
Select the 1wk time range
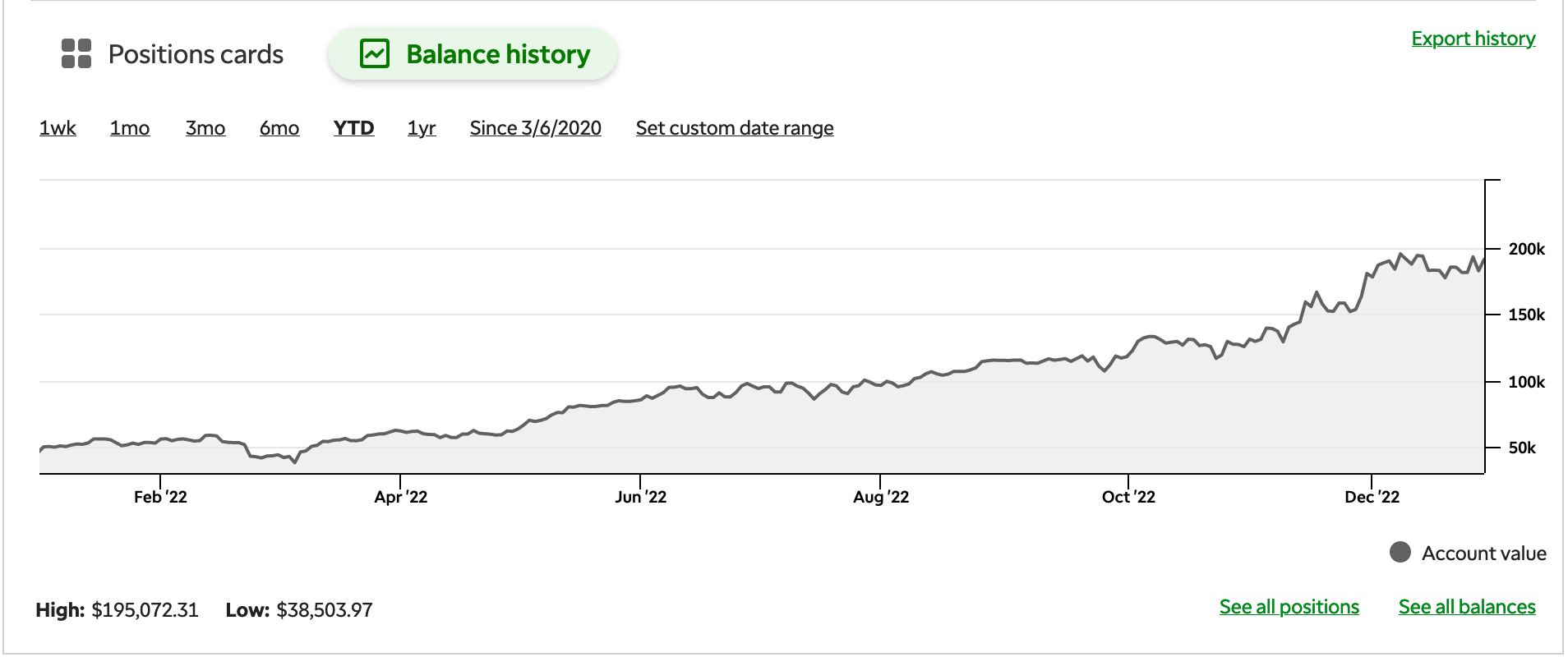coord(58,128)
